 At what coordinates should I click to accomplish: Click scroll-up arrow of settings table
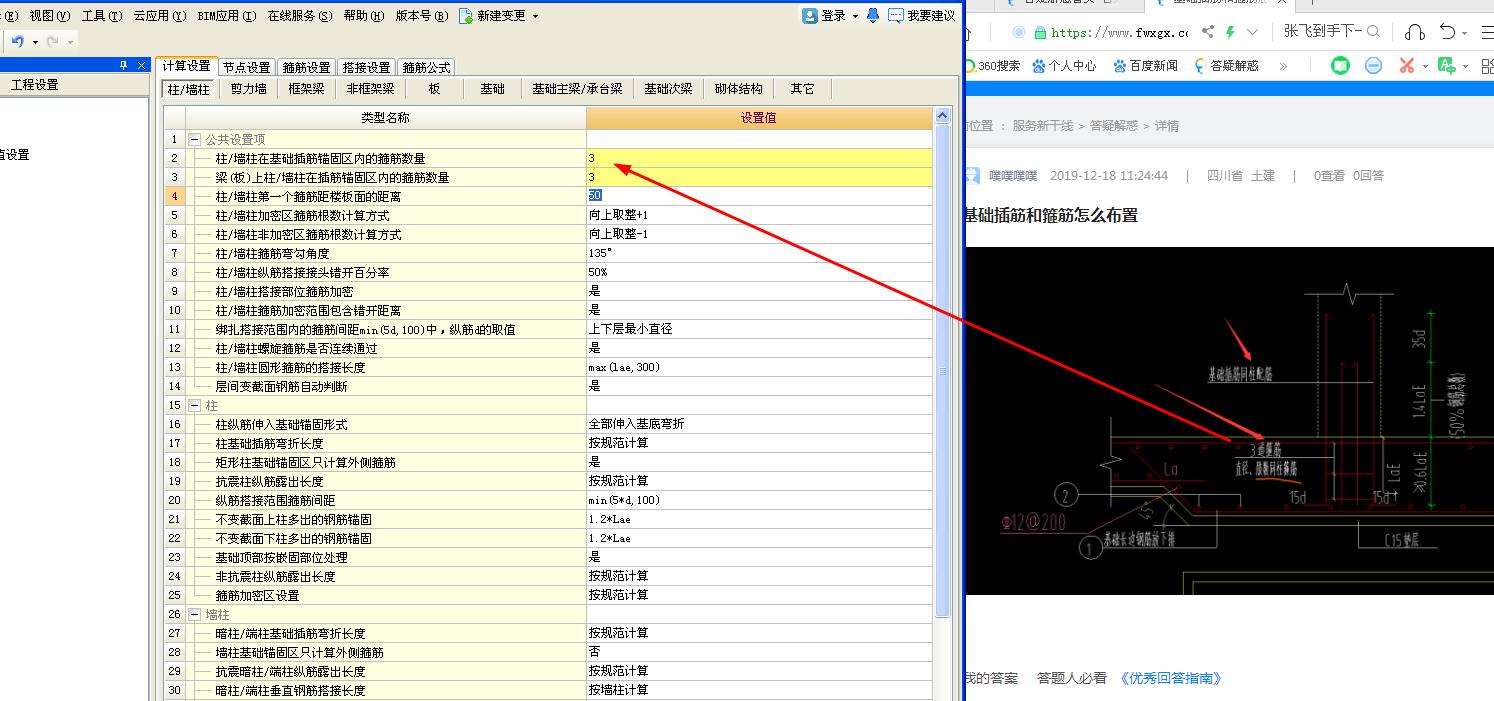click(x=942, y=116)
